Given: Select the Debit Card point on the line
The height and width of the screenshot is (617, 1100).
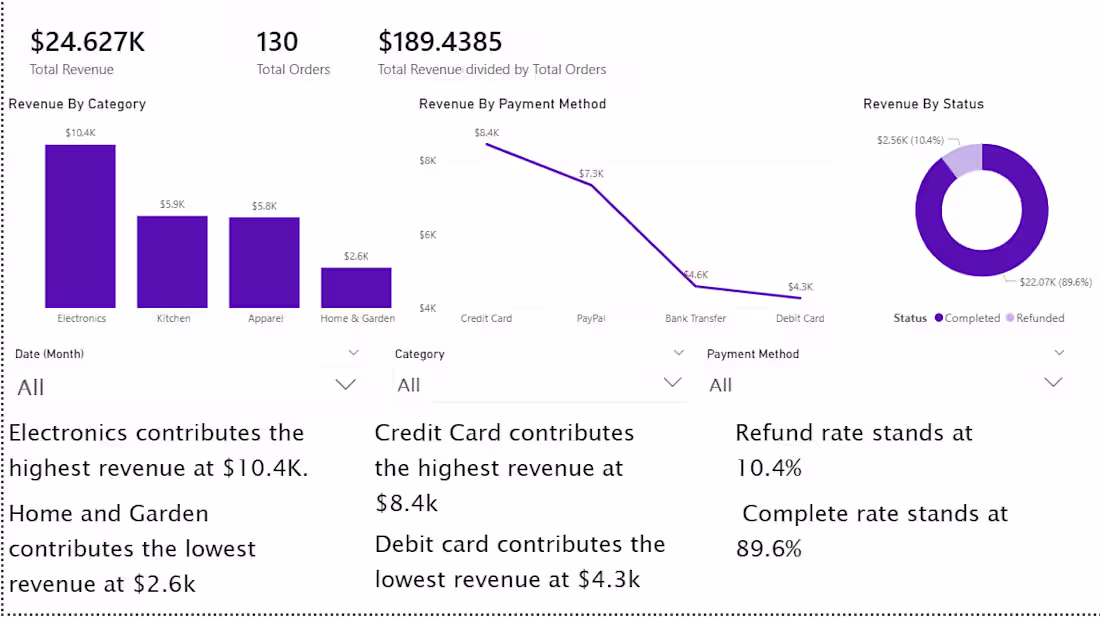Looking at the screenshot, I should [799, 297].
